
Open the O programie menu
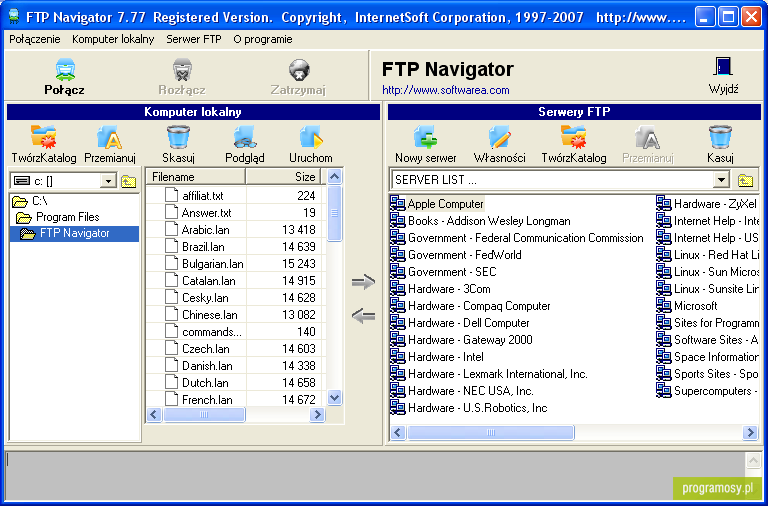[x=263, y=39]
